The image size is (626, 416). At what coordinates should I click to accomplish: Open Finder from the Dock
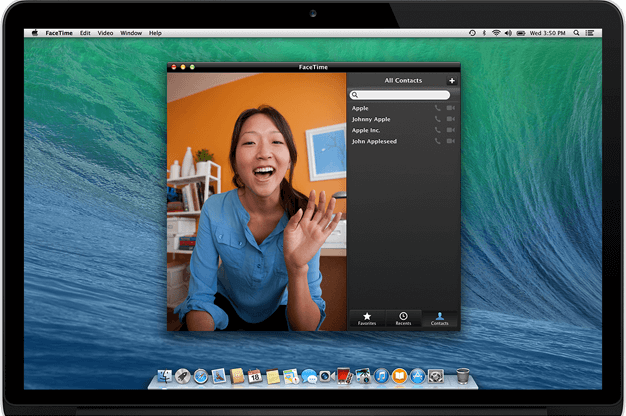[x=164, y=376]
